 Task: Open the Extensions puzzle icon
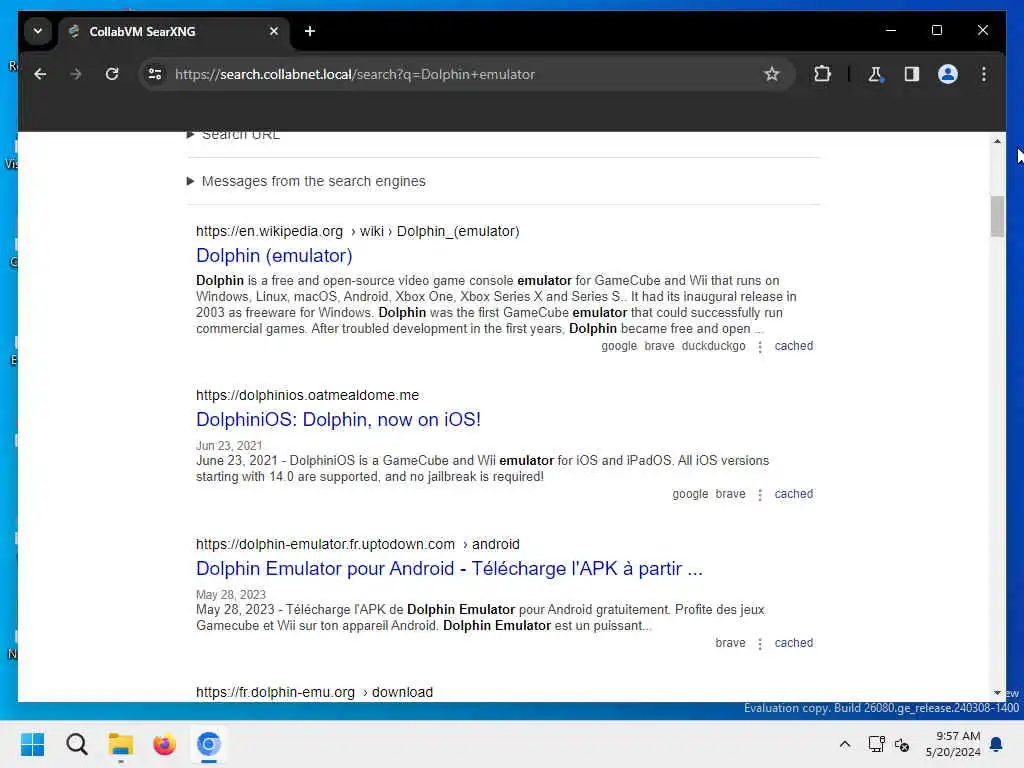click(822, 74)
